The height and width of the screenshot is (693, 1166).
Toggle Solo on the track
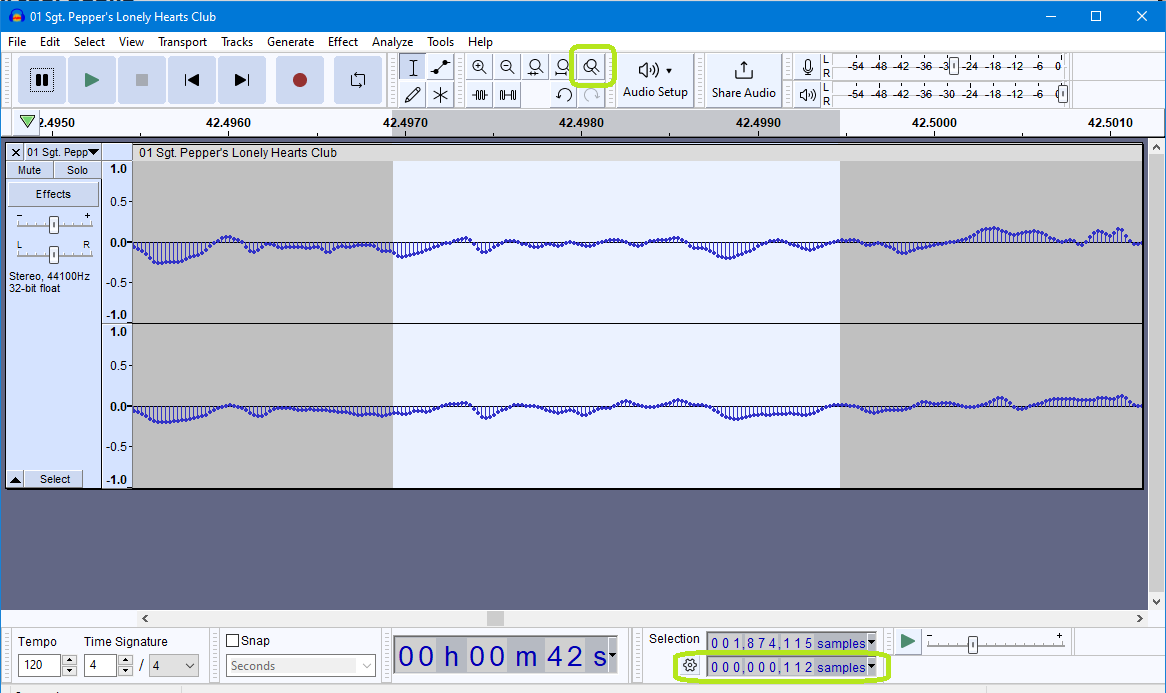click(77, 170)
